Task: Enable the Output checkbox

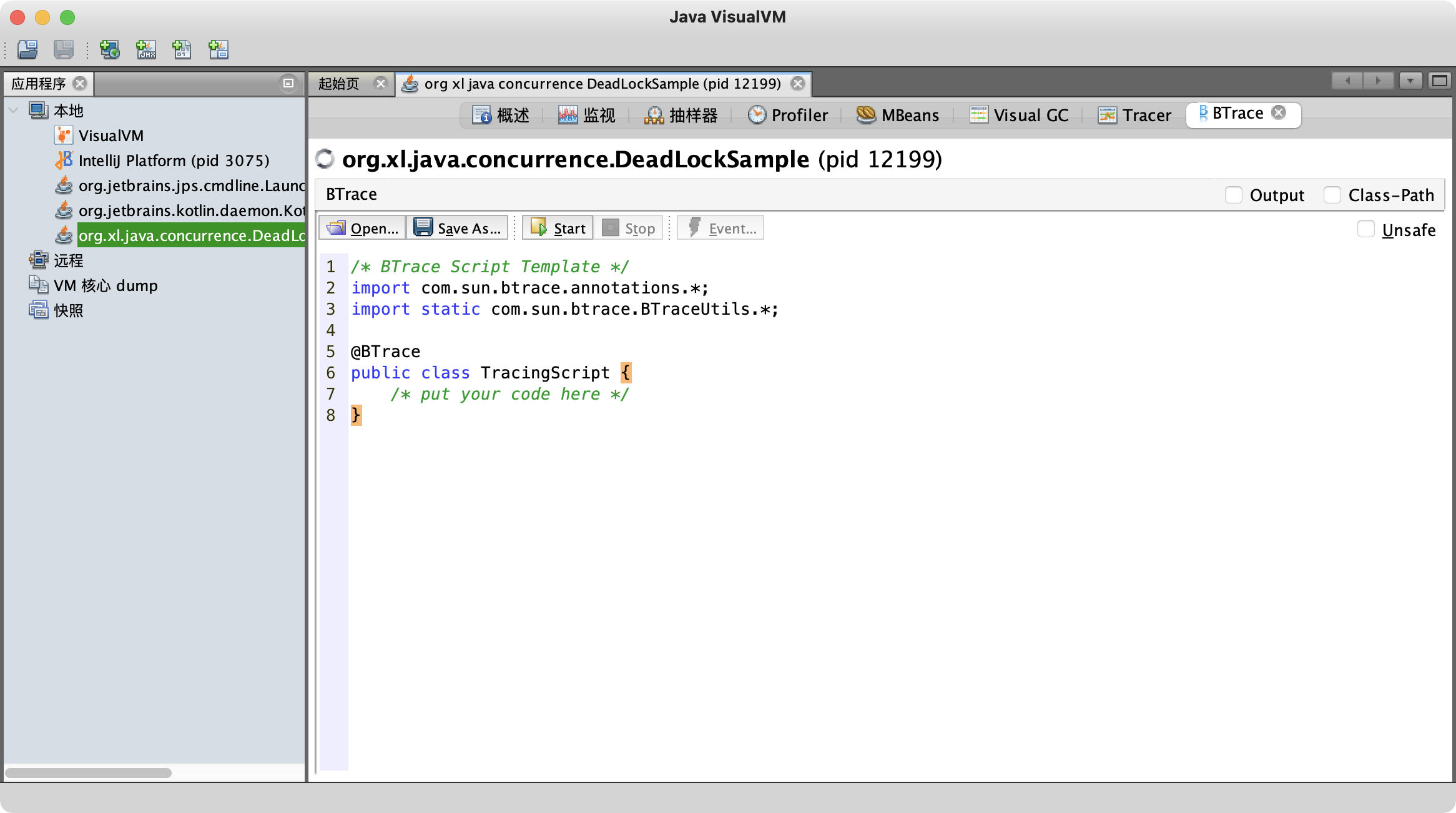Action: pyautogui.click(x=1233, y=195)
